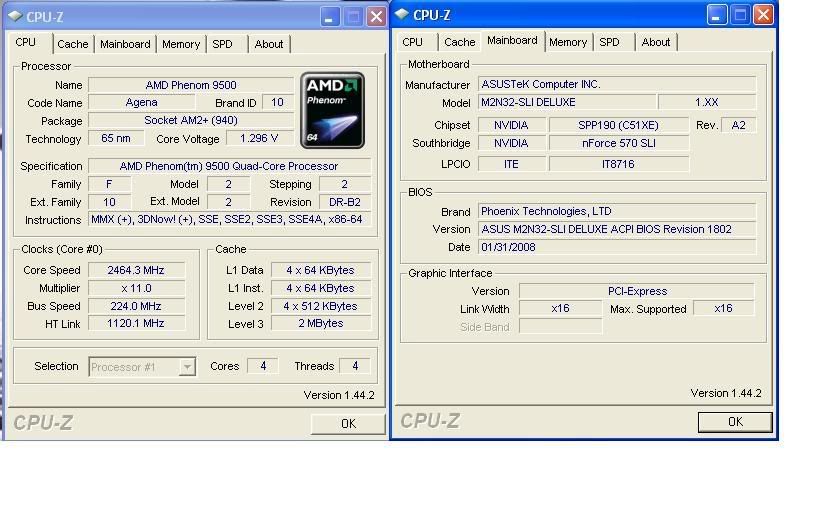Click the ASUSTeK Computer INC. manufacturer field
Image resolution: width=840 pixels, height=525 pixels.
coord(617,84)
